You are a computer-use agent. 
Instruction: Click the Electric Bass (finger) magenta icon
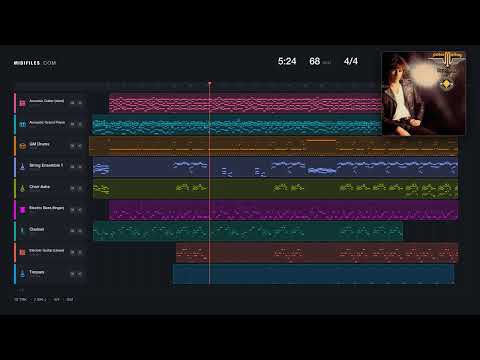click(22, 210)
